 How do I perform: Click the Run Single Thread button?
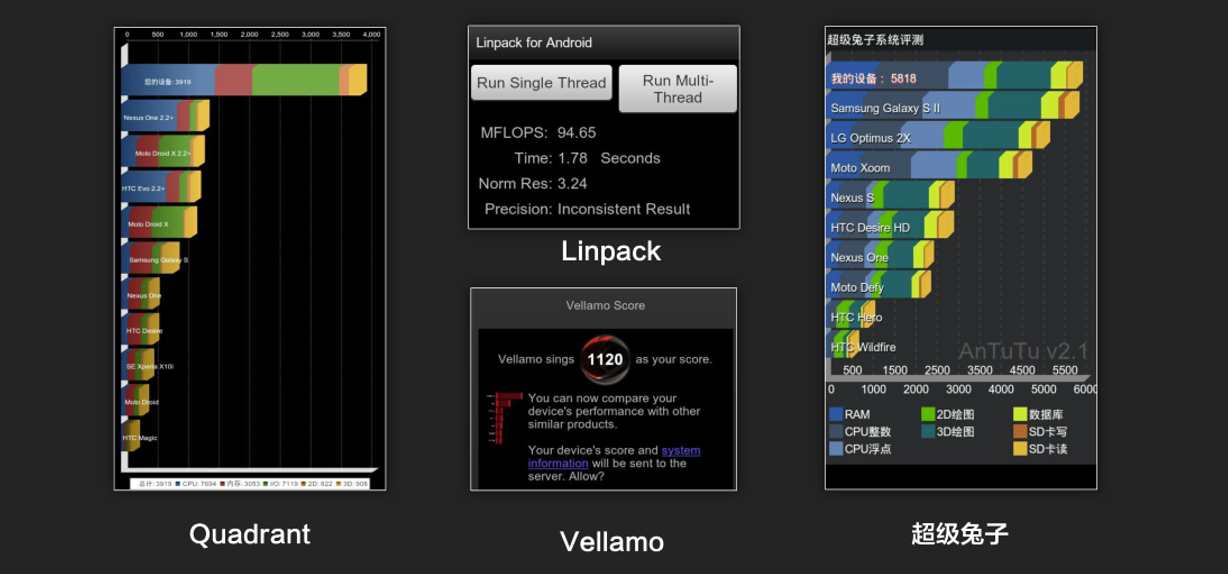(541, 83)
